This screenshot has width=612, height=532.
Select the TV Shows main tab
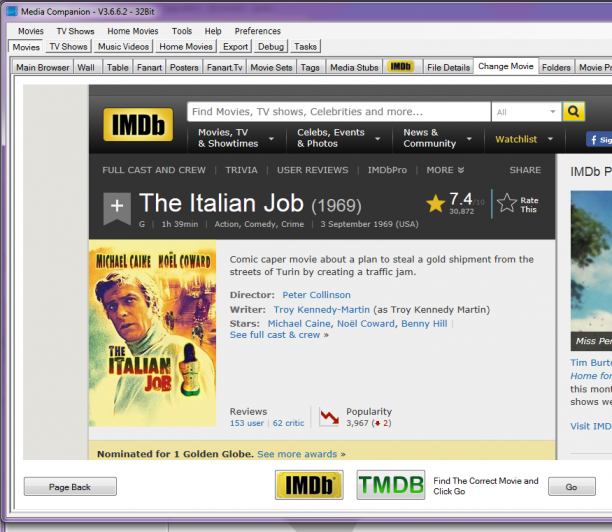point(68,46)
